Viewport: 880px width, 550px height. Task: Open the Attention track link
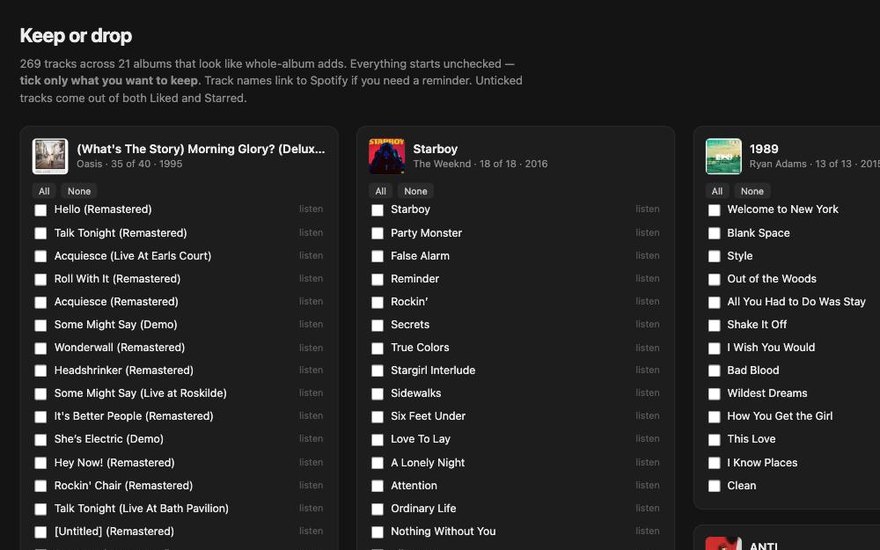point(414,485)
